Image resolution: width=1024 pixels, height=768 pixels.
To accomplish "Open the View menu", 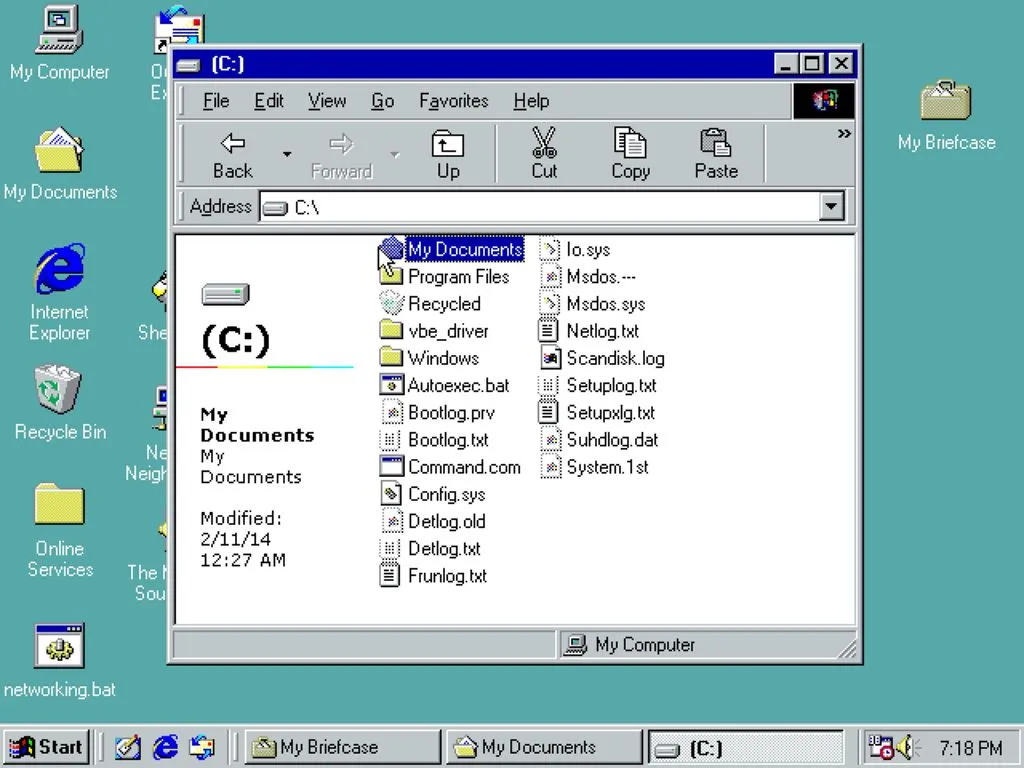I will [327, 100].
